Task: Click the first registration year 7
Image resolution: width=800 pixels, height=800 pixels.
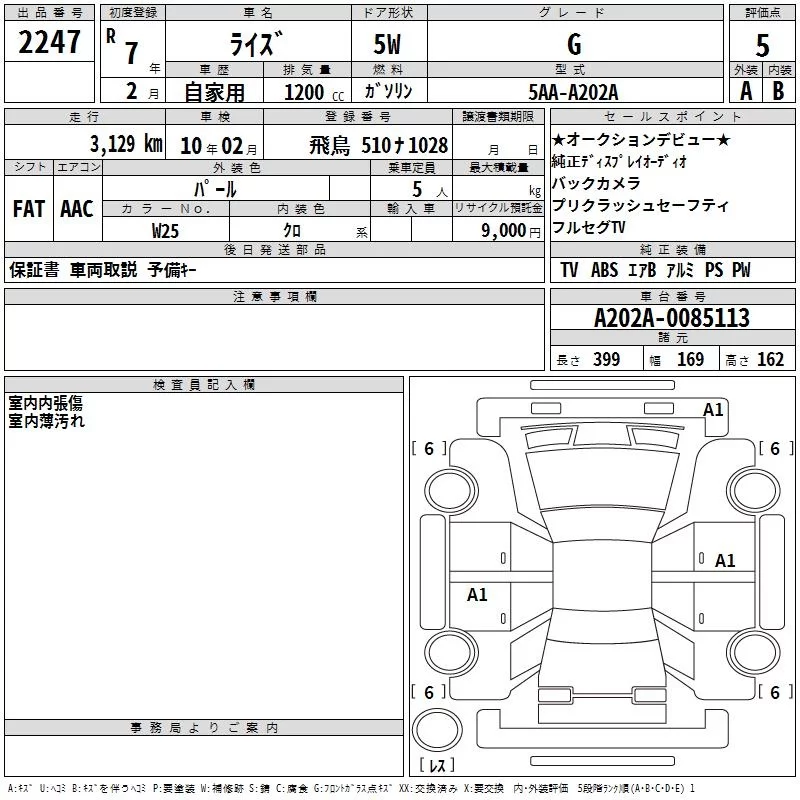Action: click(x=132, y=53)
